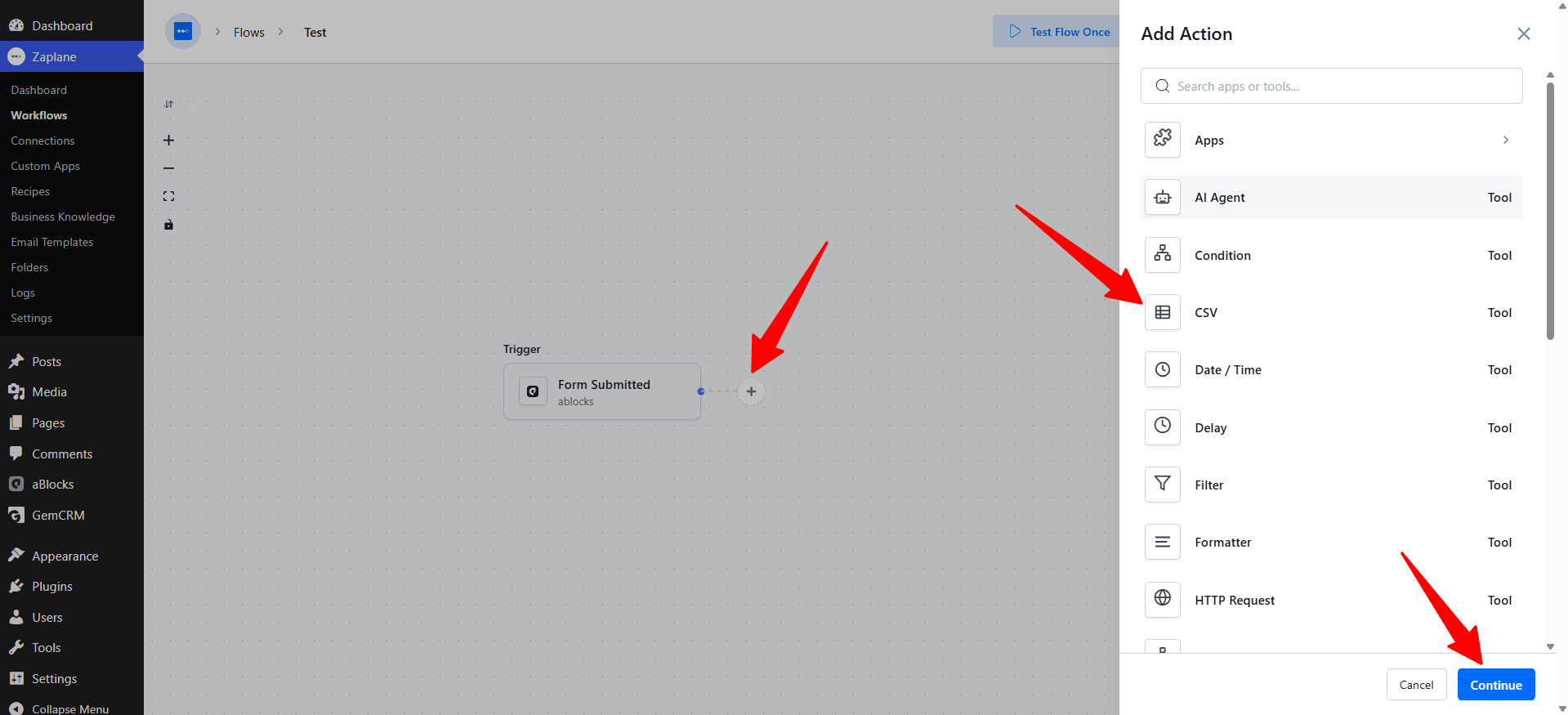Click the Apps puzzle icon
This screenshot has width=1568, height=715.
[1162, 140]
